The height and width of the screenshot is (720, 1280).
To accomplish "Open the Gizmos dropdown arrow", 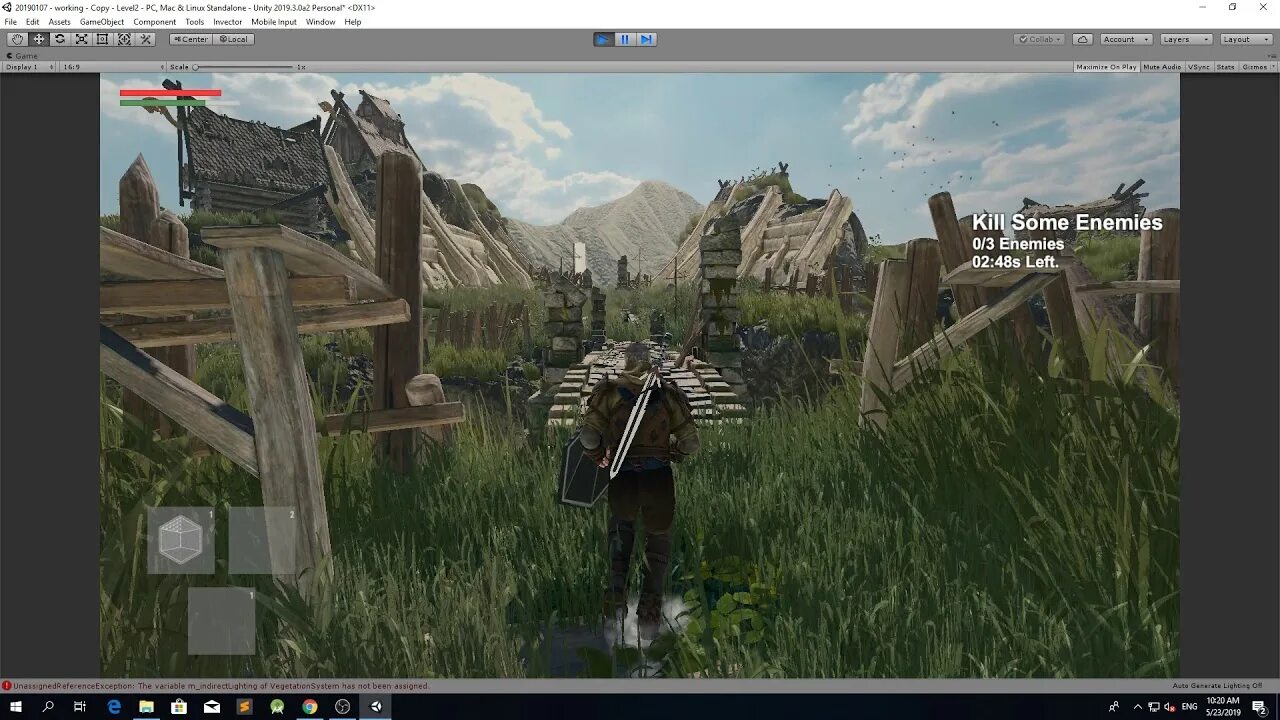I will coord(1272,67).
